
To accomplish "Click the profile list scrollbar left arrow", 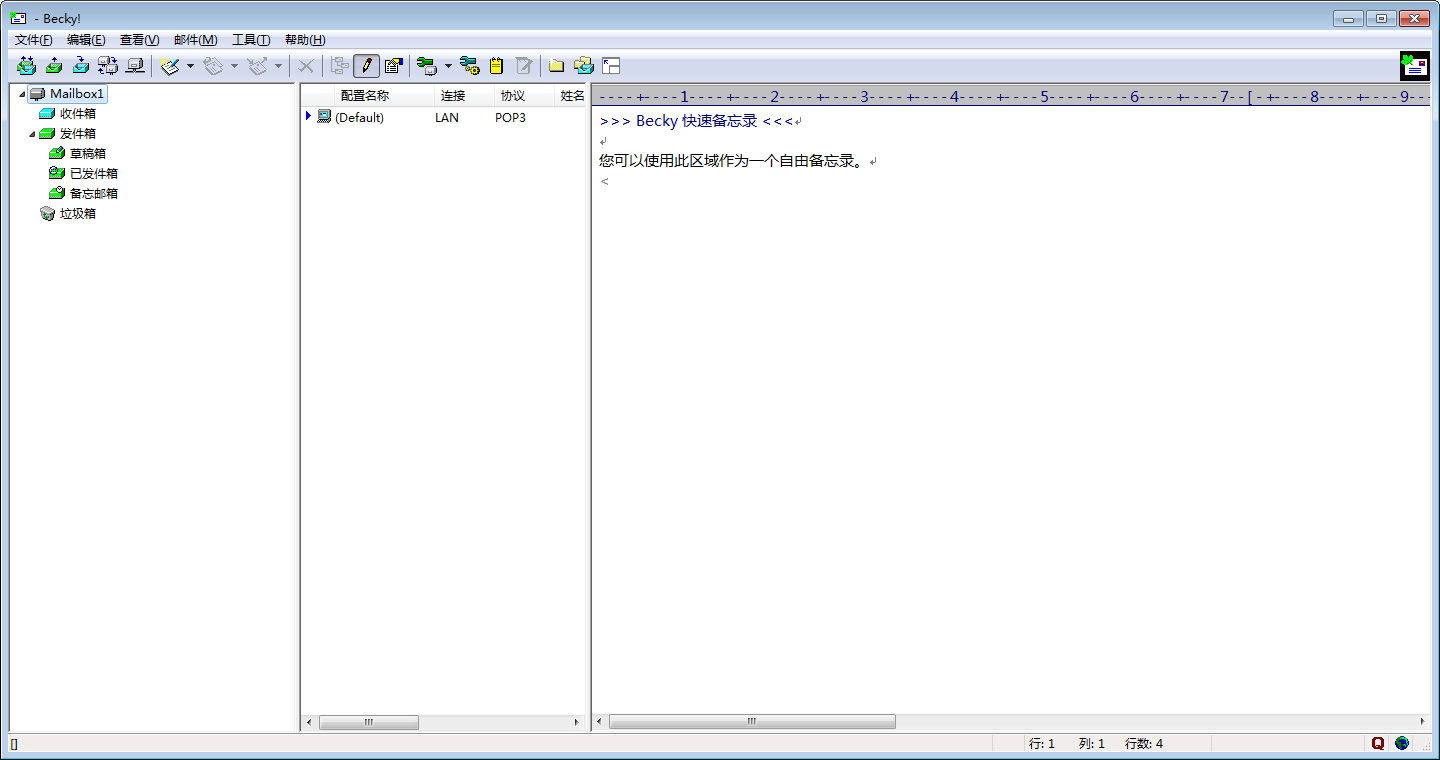I will tap(309, 722).
